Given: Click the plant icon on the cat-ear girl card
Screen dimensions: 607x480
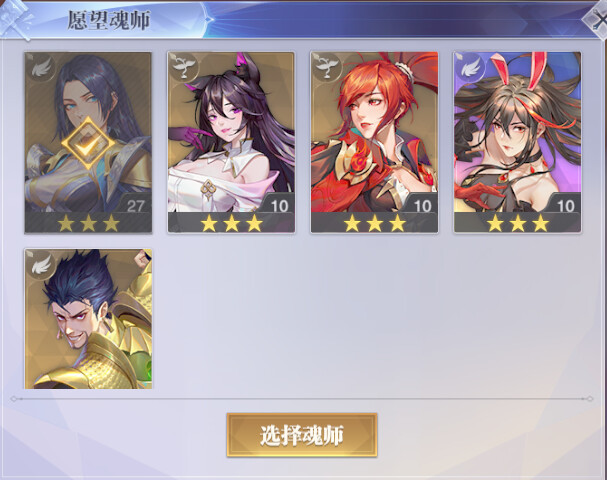Looking at the screenshot, I should pyautogui.click(x=183, y=66).
